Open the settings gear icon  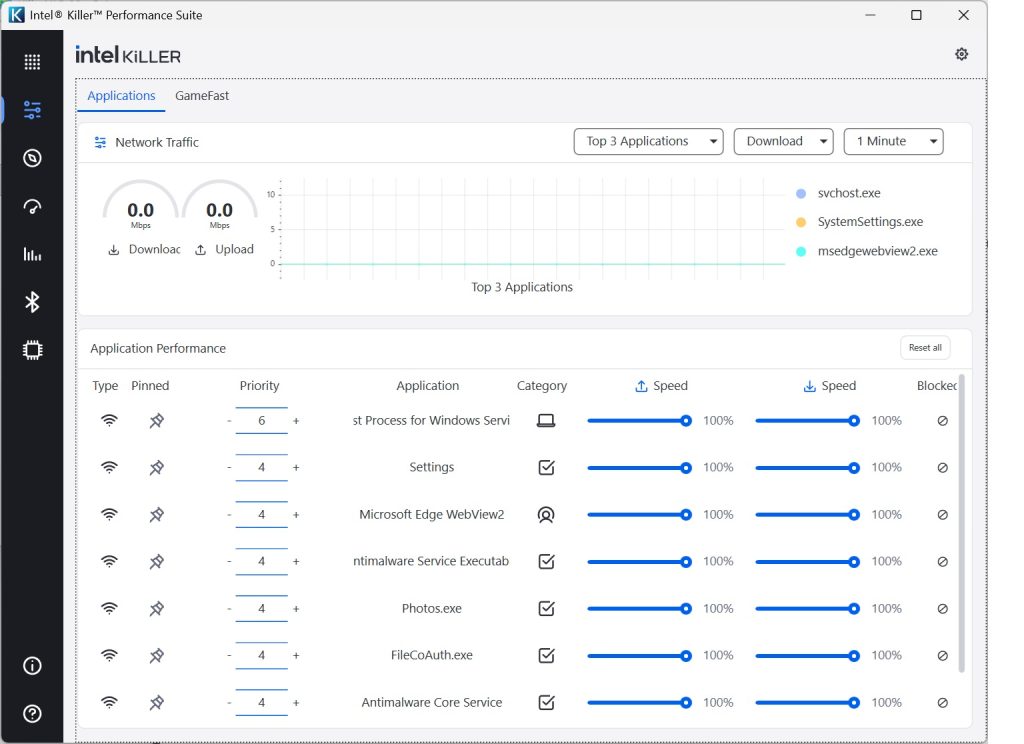pyautogui.click(x=961, y=54)
